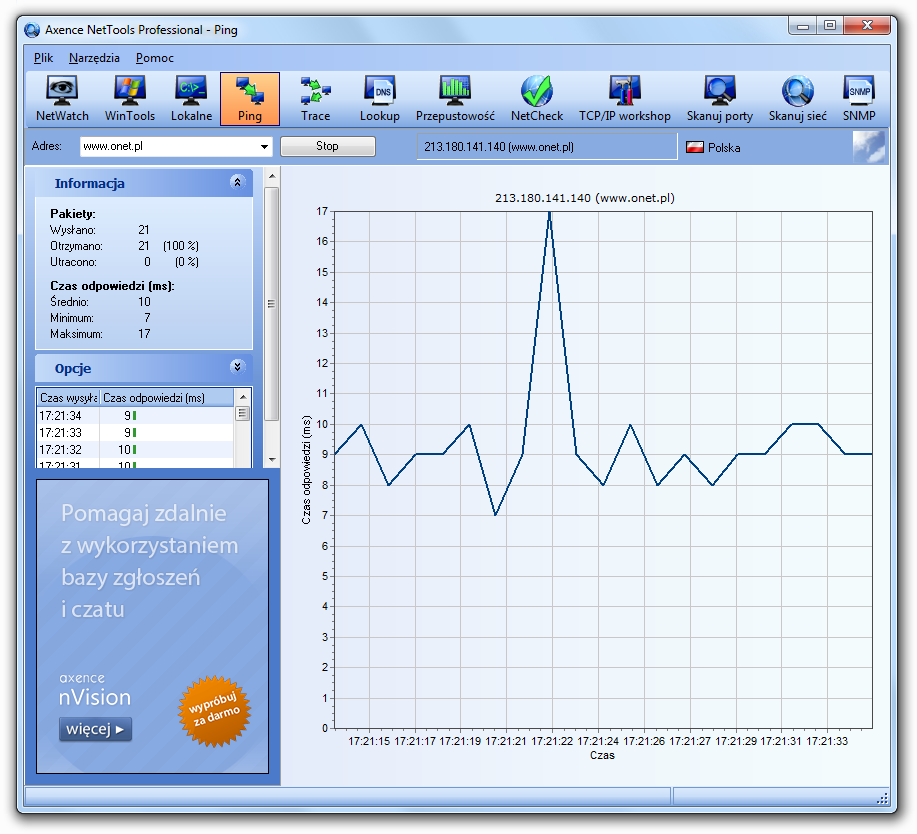The width and height of the screenshot is (917, 834).
Task: Sort by Czas odpowiedzi (ms) column header
Action: click(167, 398)
